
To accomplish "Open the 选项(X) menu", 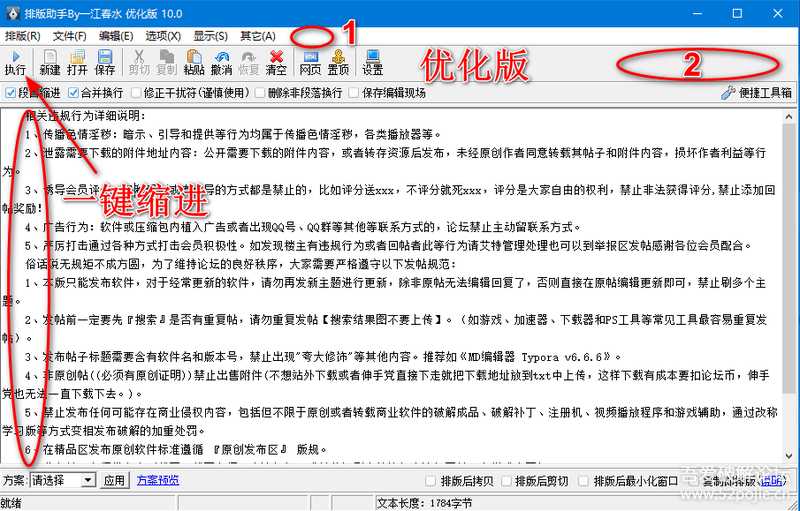I will pos(163,36).
